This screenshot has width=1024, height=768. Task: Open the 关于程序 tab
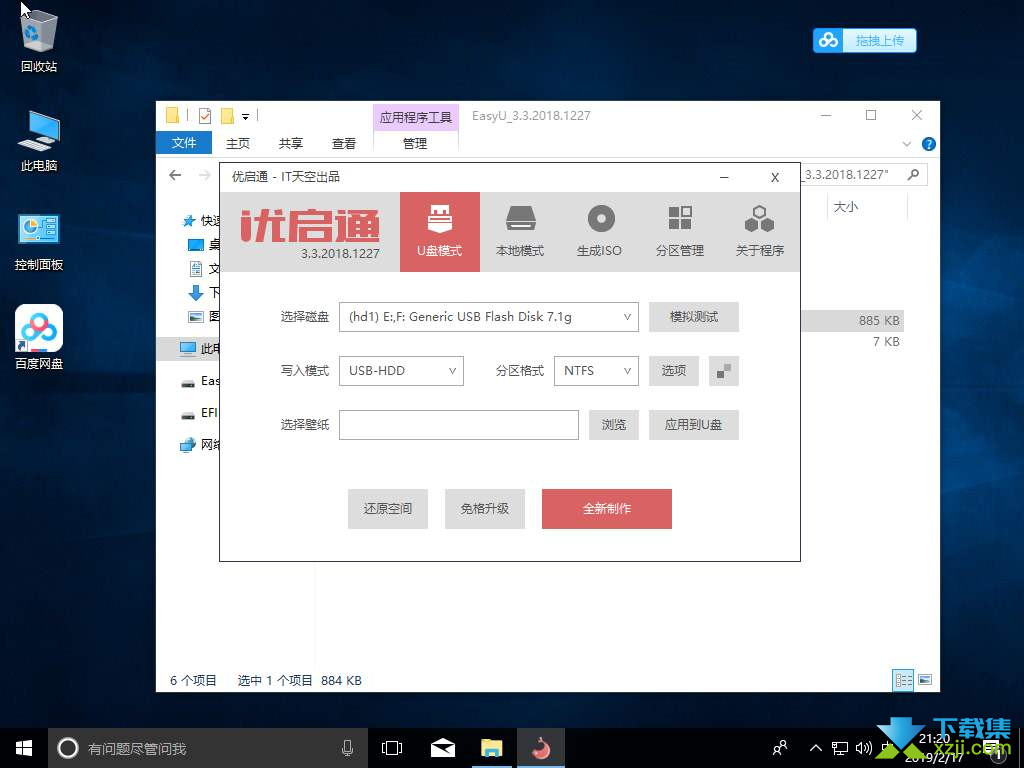pos(760,232)
